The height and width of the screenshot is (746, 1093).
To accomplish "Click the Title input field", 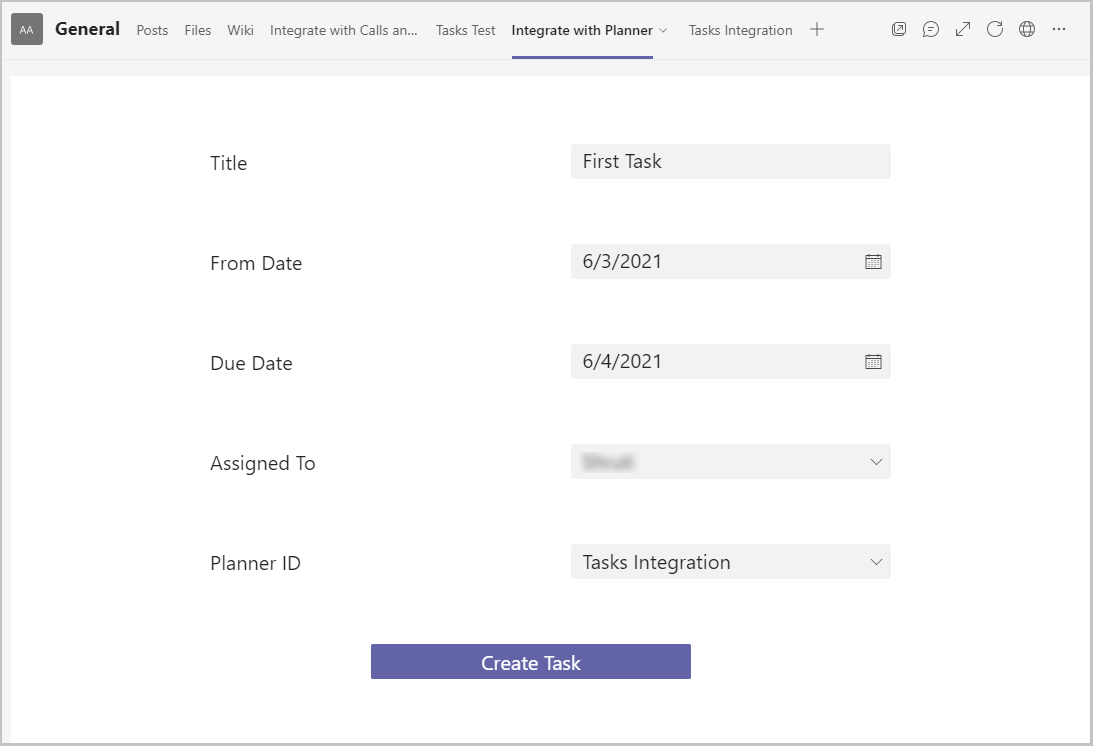I will click(x=730, y=162).
